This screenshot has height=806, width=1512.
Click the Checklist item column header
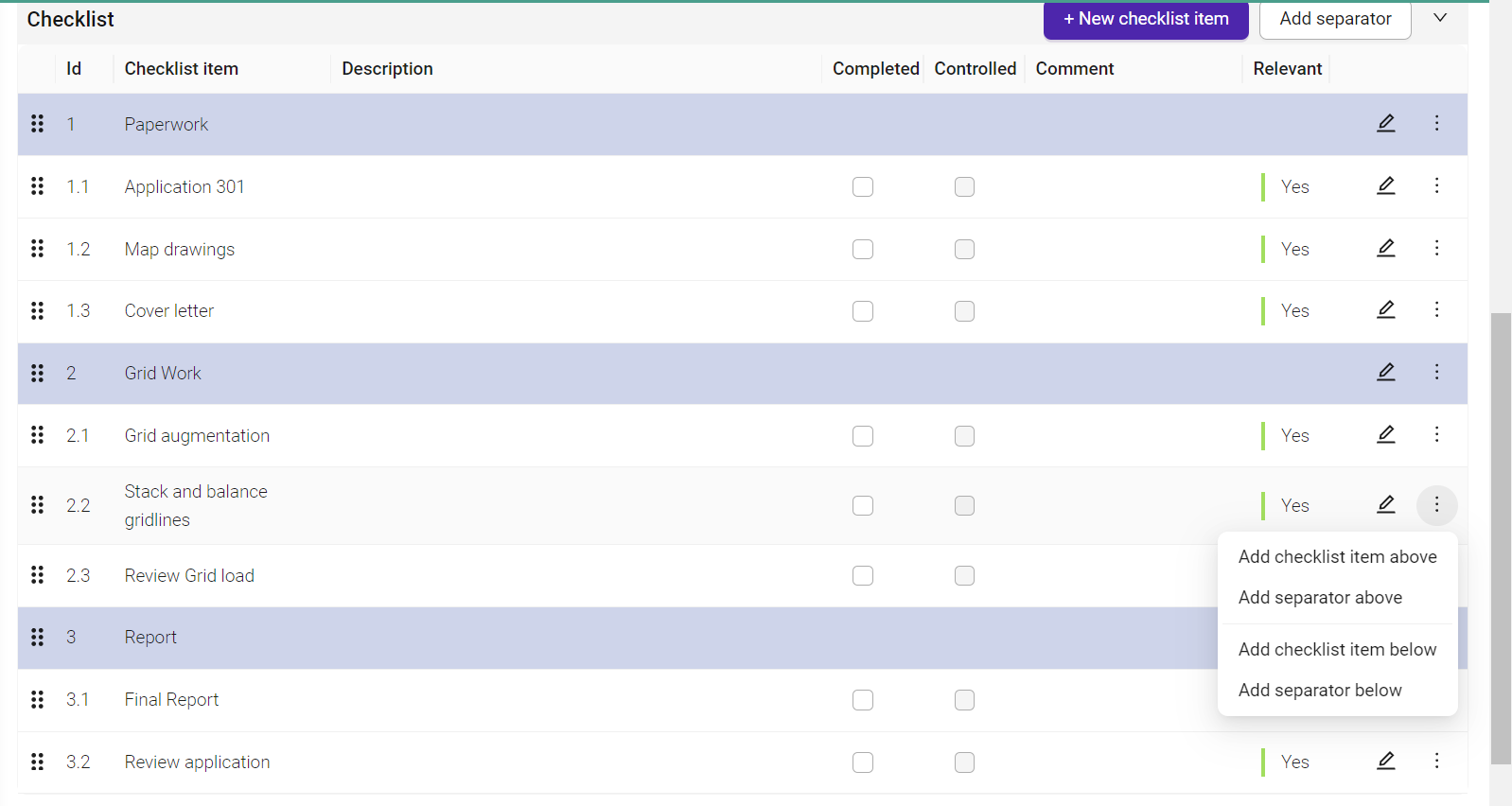tap(182, 68)
